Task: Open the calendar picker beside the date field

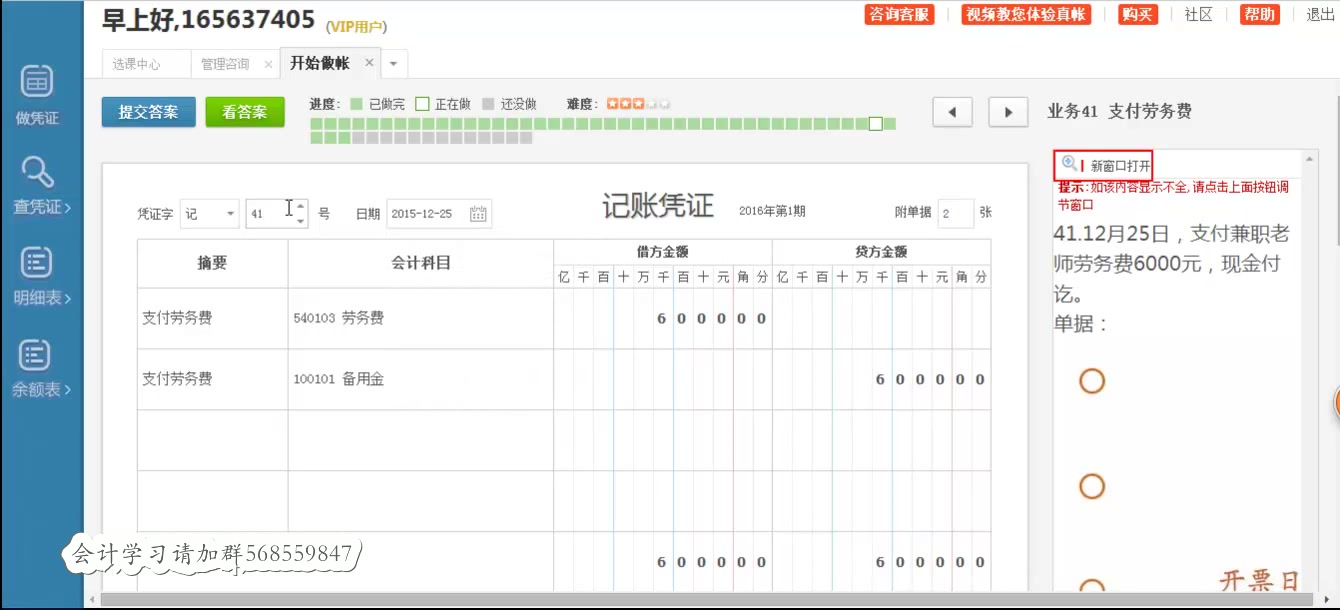Action: (x=477, y=213)
